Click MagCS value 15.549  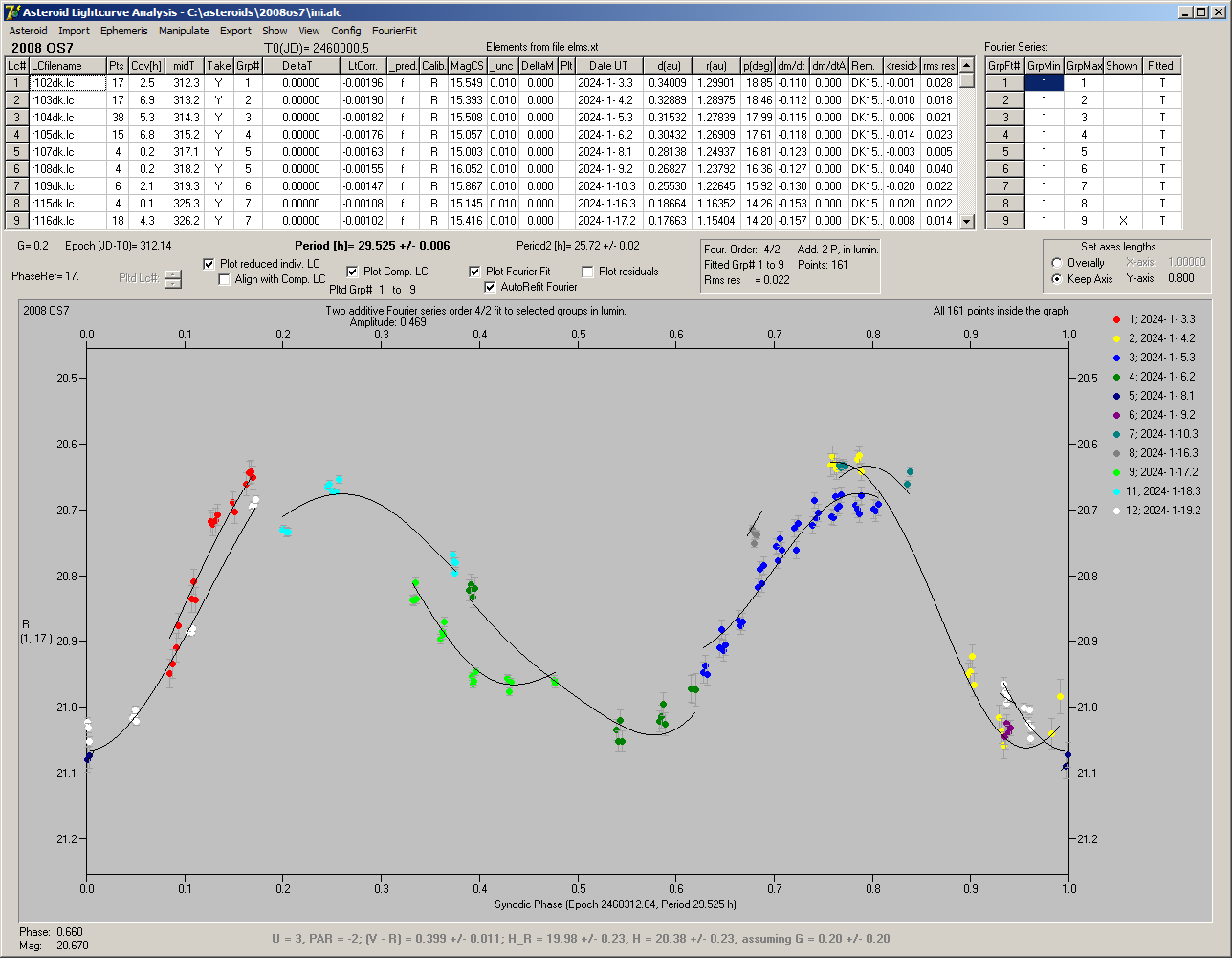(467, 83)
